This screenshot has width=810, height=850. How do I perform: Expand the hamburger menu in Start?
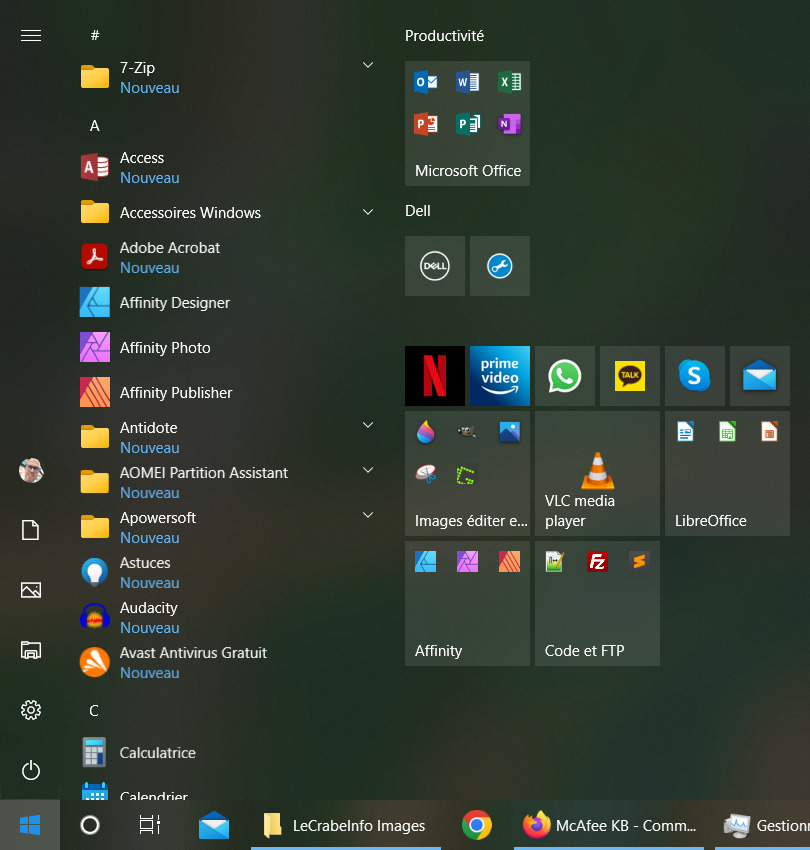(x=31, y=36)
